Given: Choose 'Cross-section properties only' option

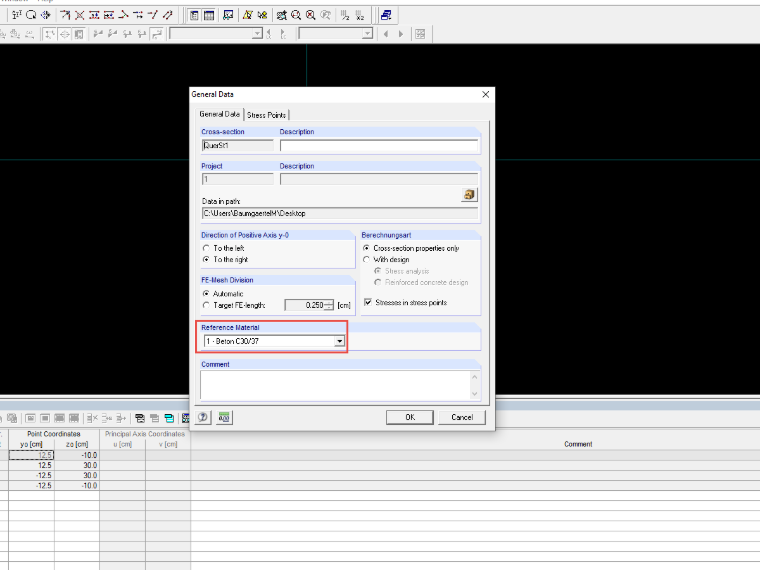Looking at the screenshot, I should 366,248.
